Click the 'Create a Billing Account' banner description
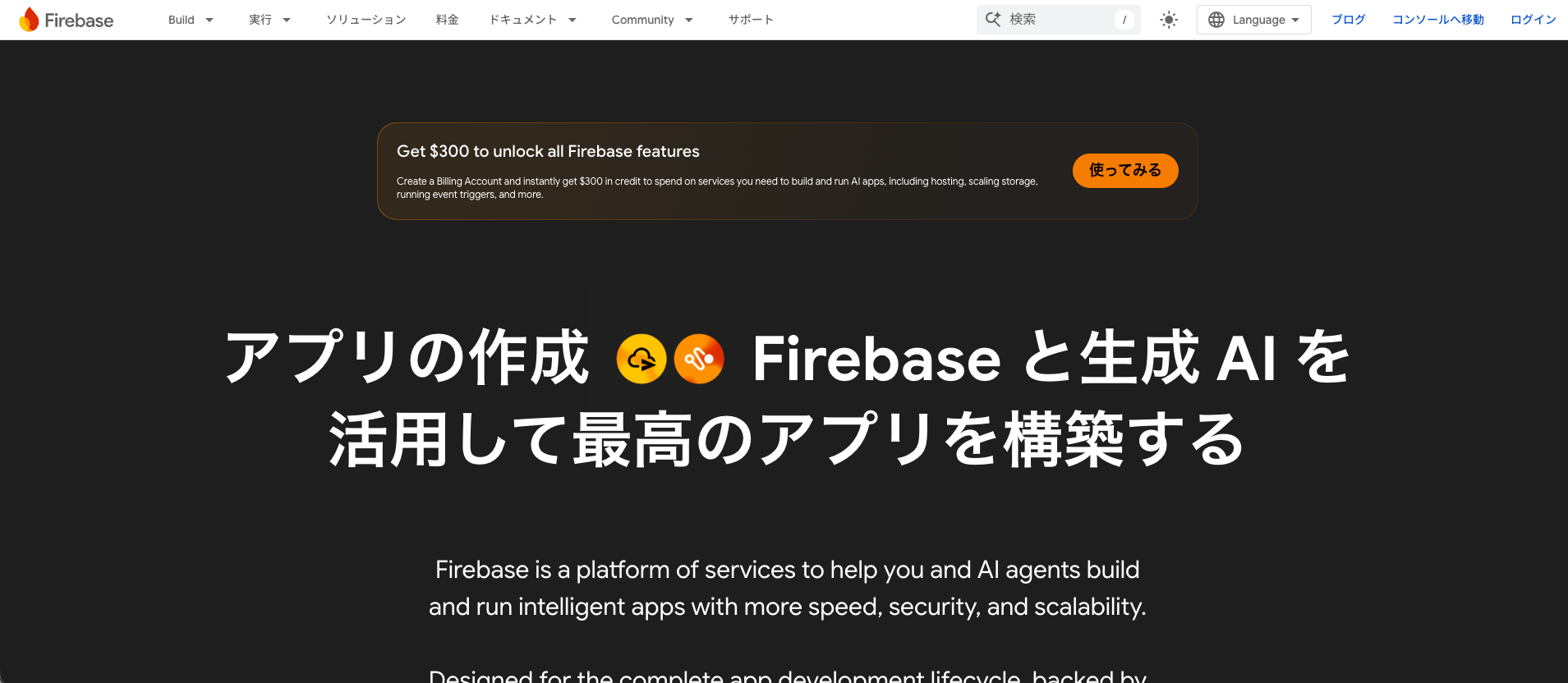 [717, 188]
